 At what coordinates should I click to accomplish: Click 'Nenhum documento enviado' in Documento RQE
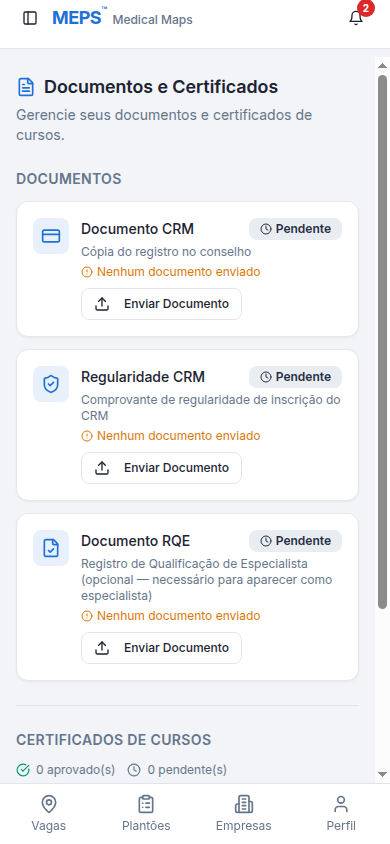pyautogui.click(x=179, y=616)
